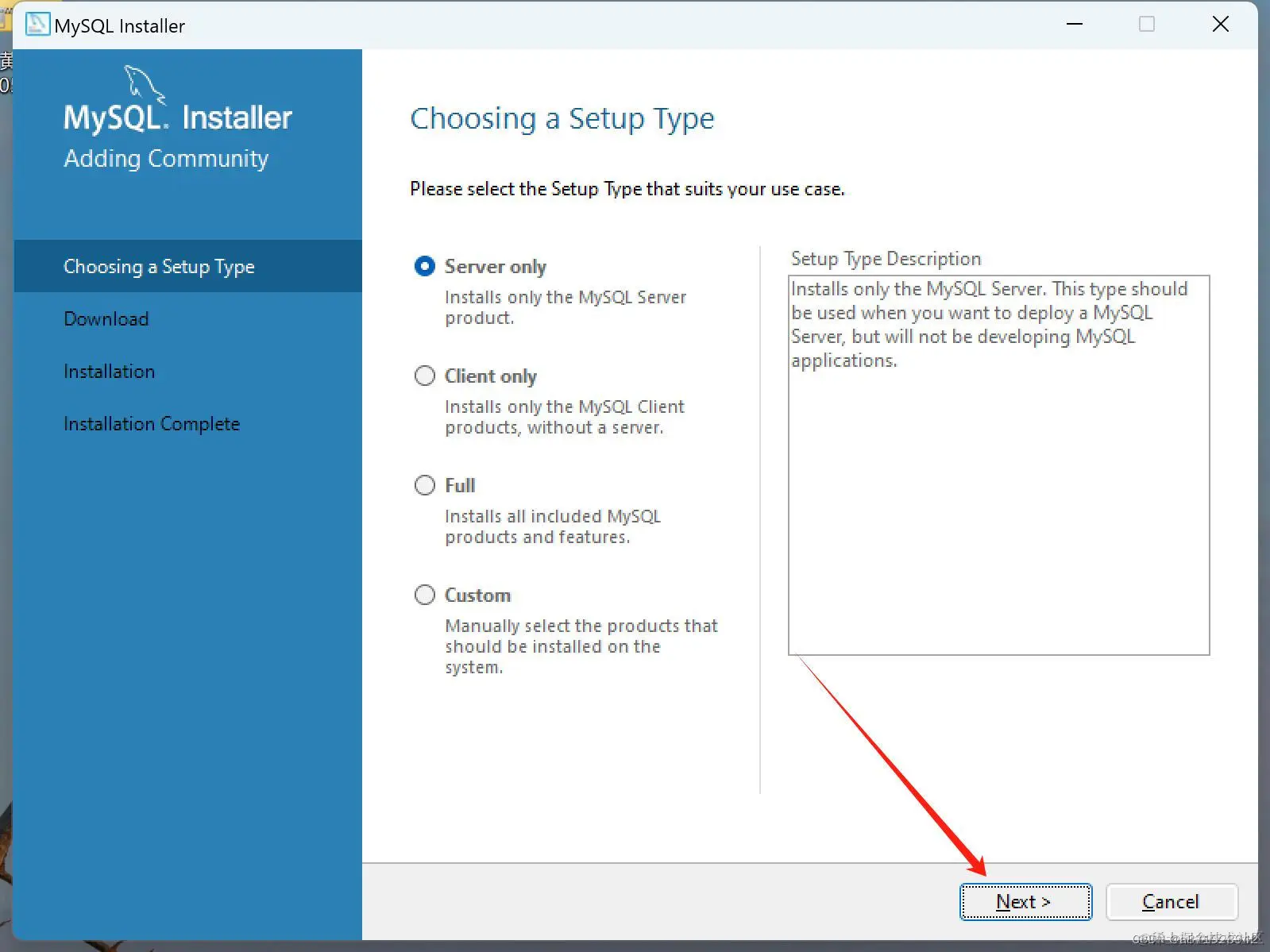This screenshot has width=1270, height=952.
Task: Open Choosing a Setup Type step
Action: (188, 266)
